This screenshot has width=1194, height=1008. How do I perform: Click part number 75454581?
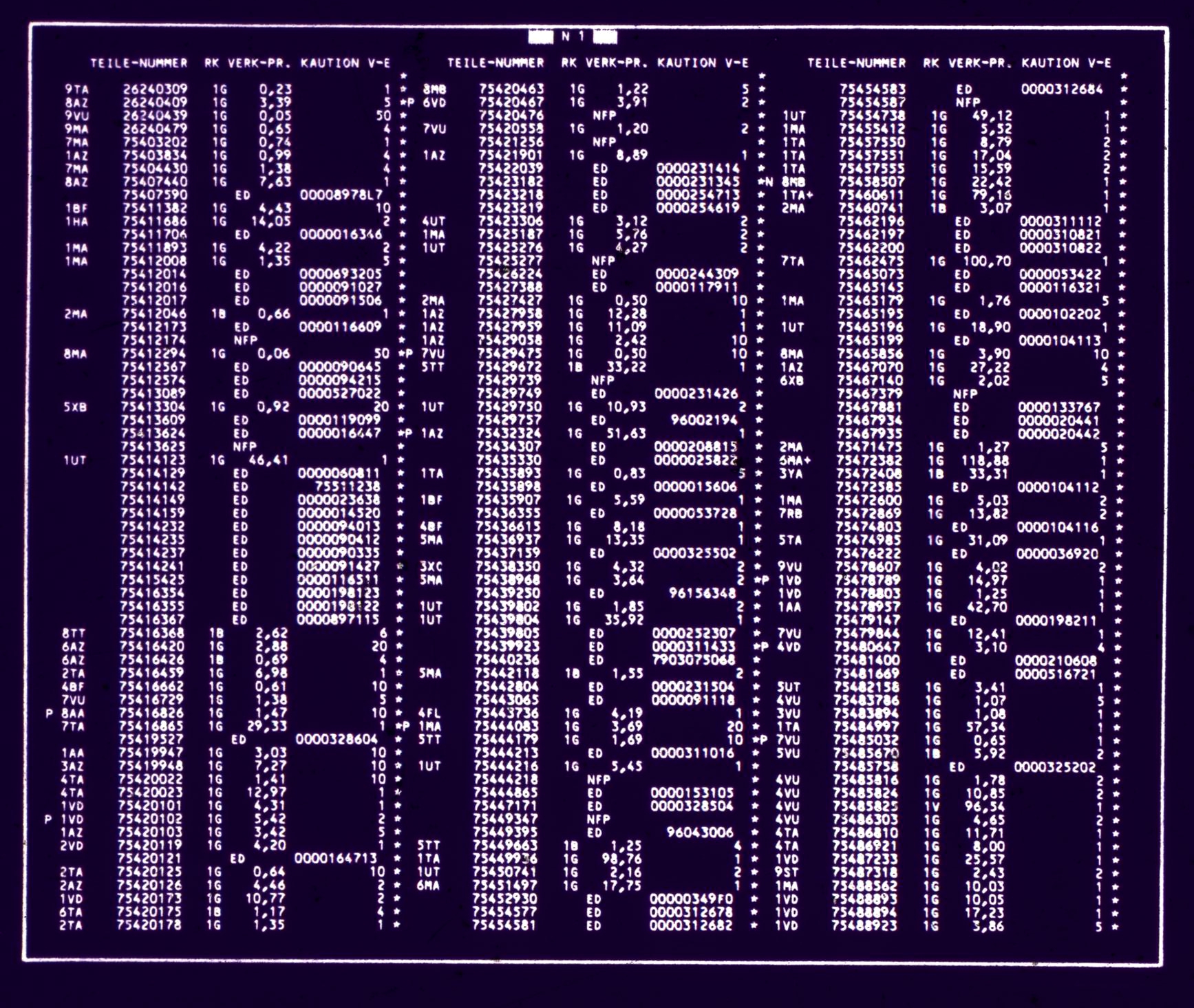tap(505, 926)
